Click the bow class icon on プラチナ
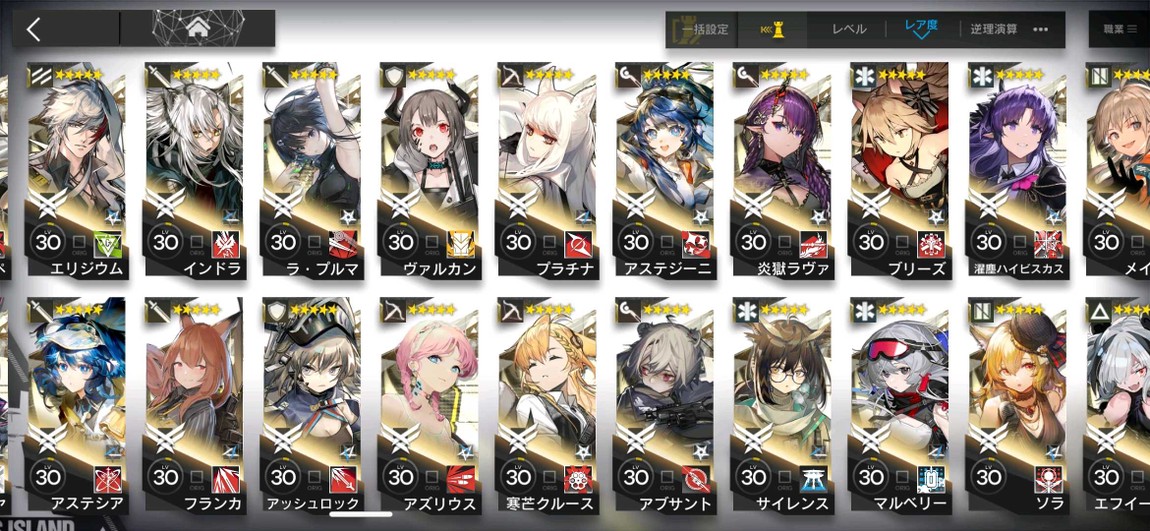1150x531 pixels. coord(510,75)
